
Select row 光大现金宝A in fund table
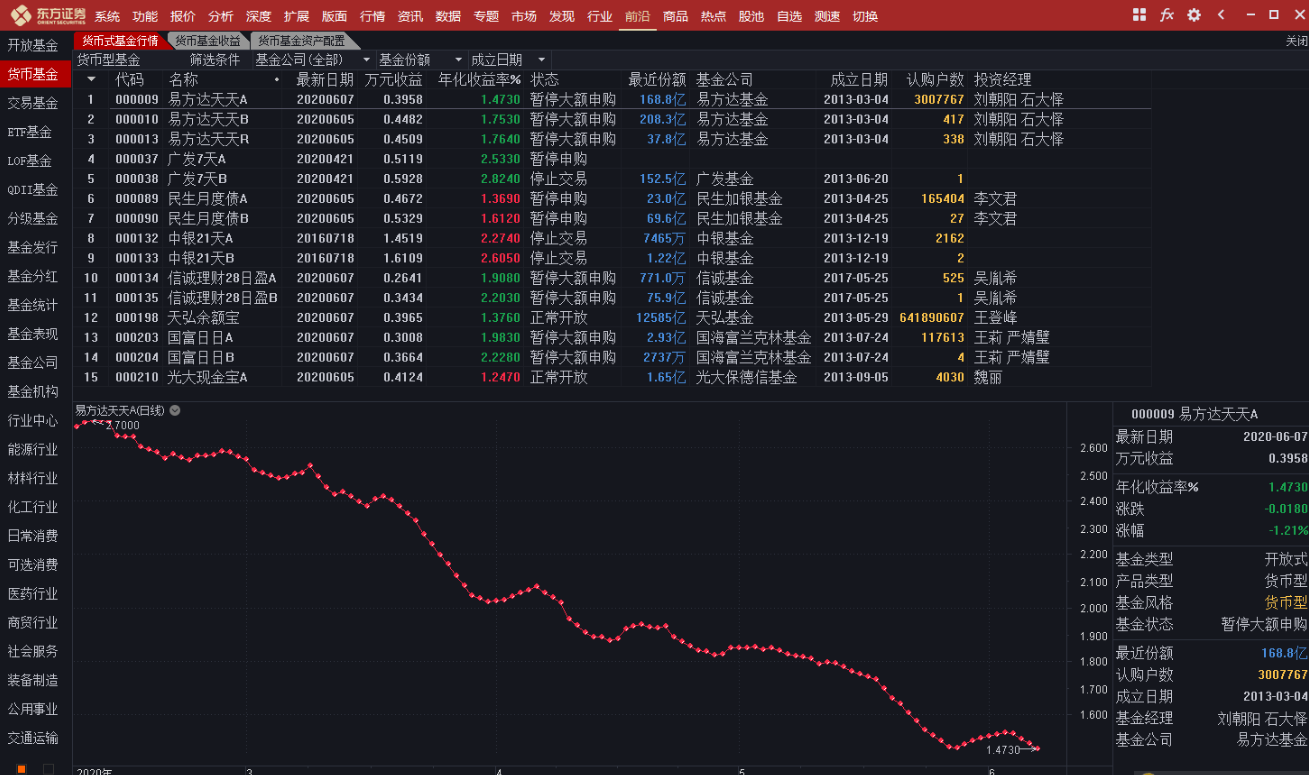tap(612, 377)
